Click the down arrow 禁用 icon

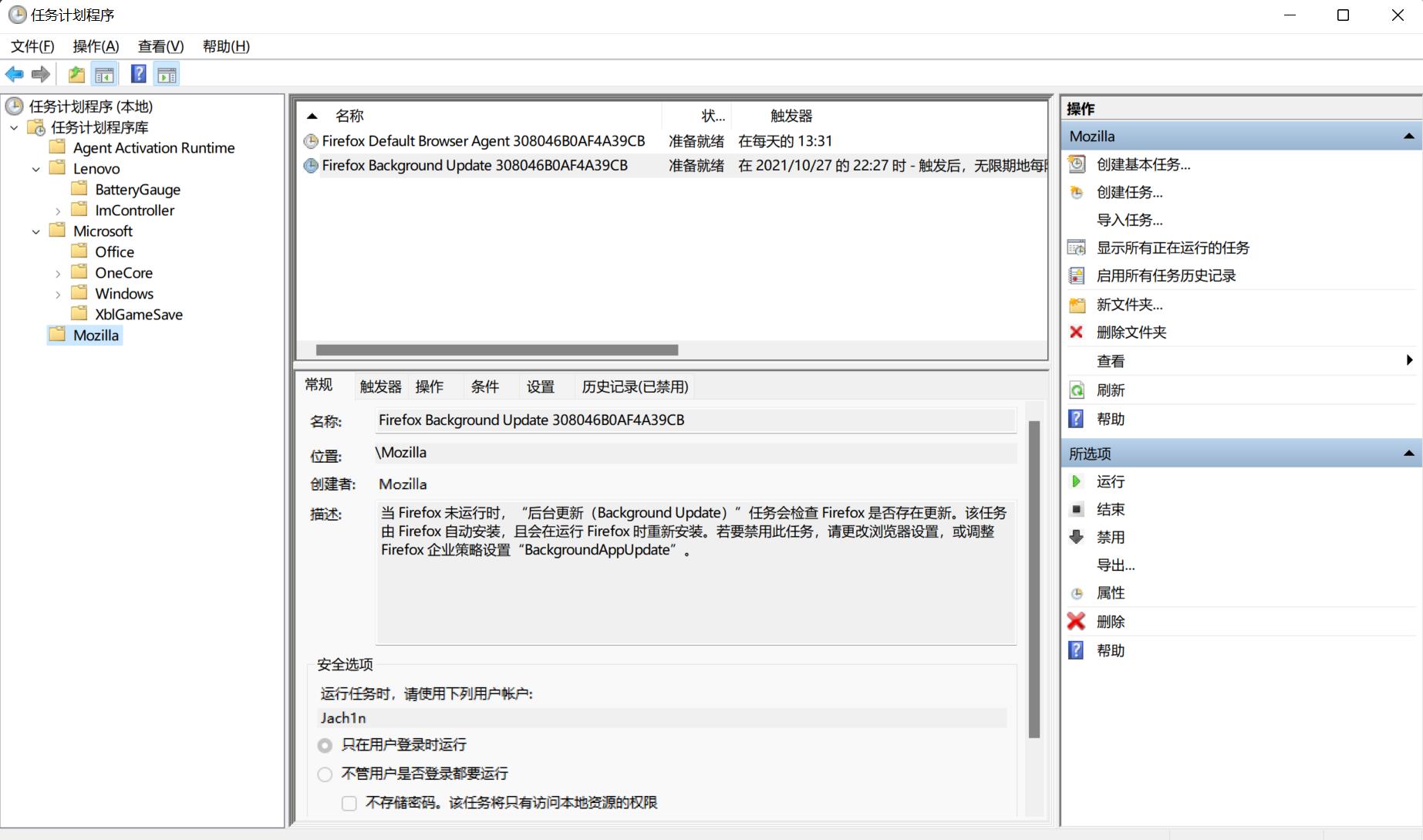(x=1077, y=537)
